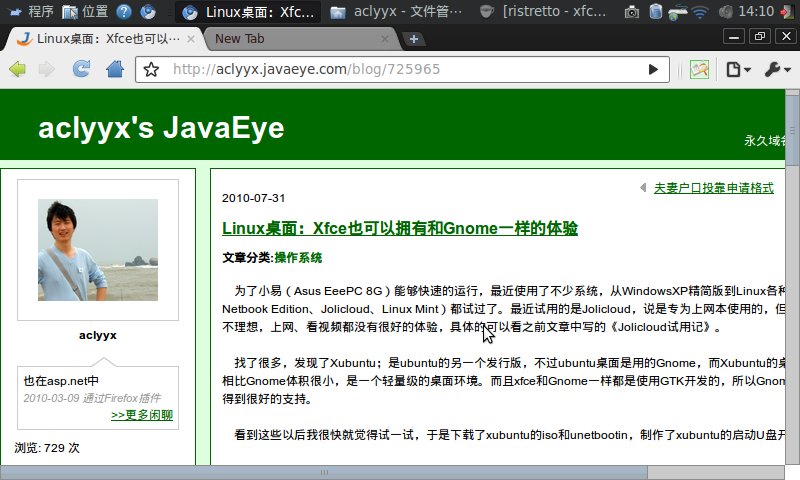800x480 pixels.
Task: Click the log out icon in panel
Action: [787, 12]
